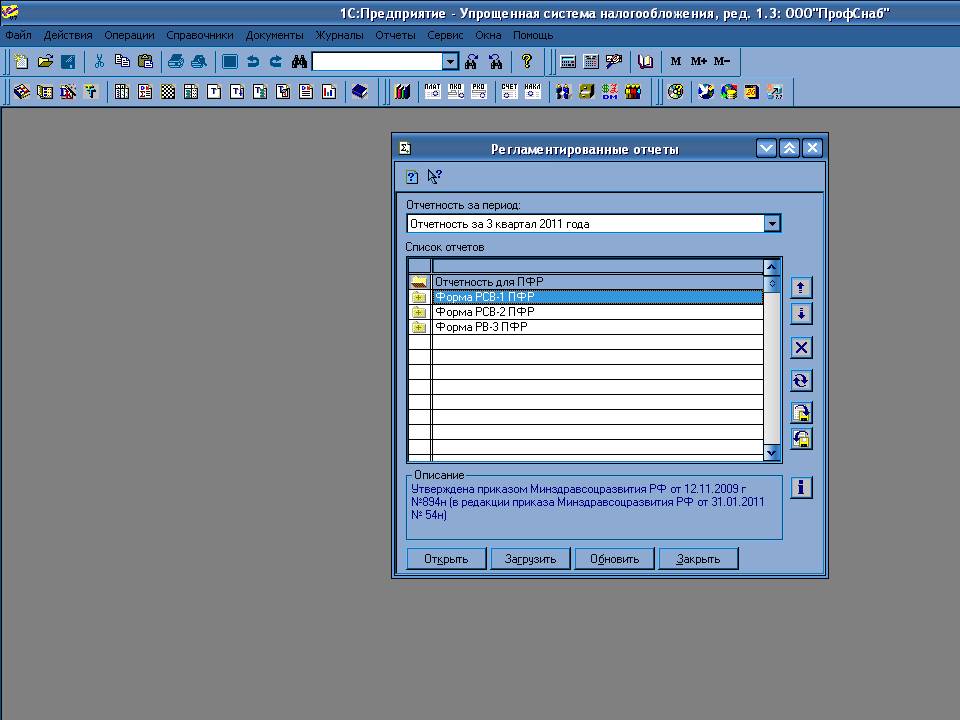Expand the Форма РСВ-2 ПФР folder

418,312
